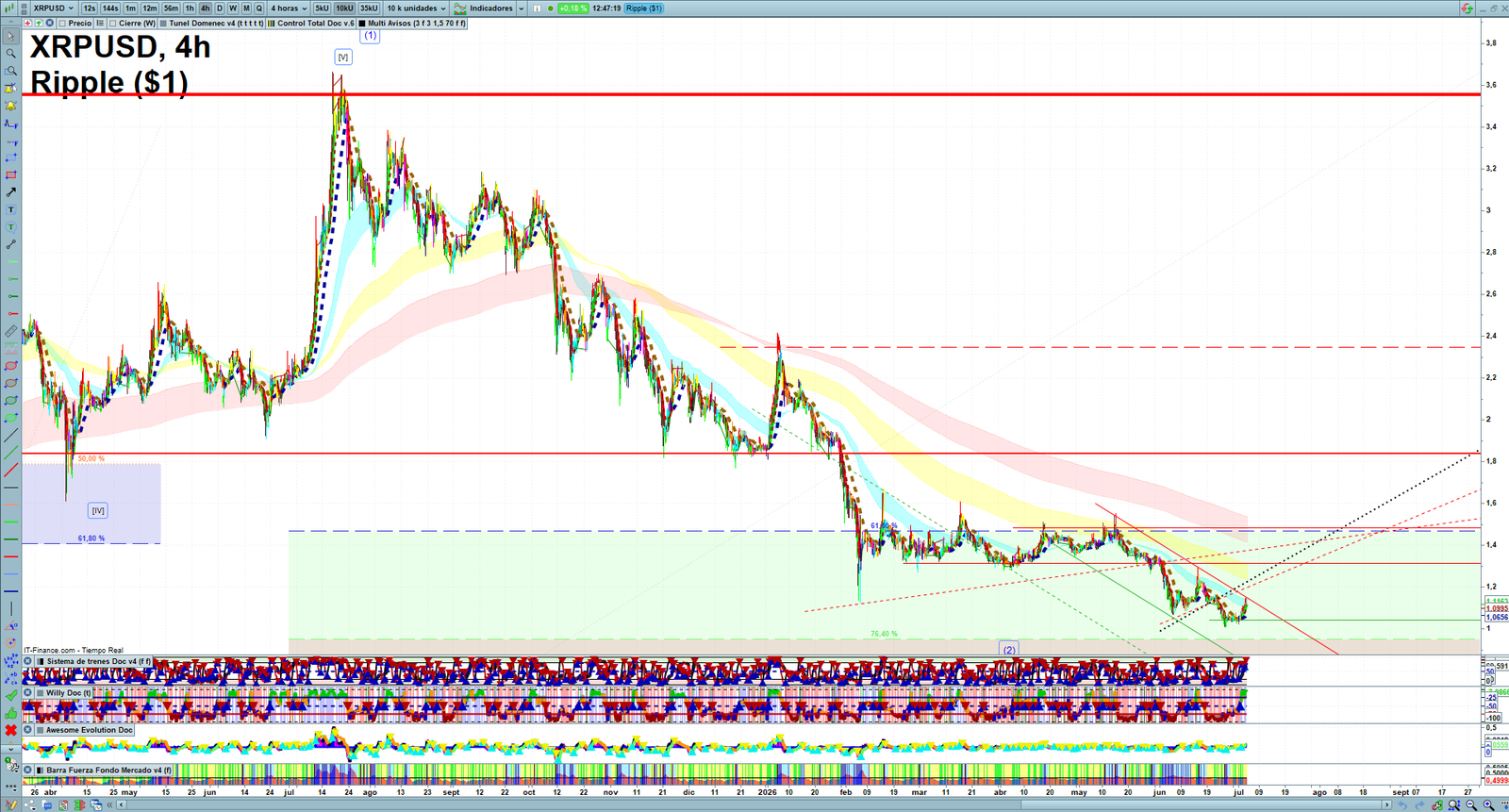Toggle the Cierre (W) checkbox
1509x812 pixels.
[112, 23]
